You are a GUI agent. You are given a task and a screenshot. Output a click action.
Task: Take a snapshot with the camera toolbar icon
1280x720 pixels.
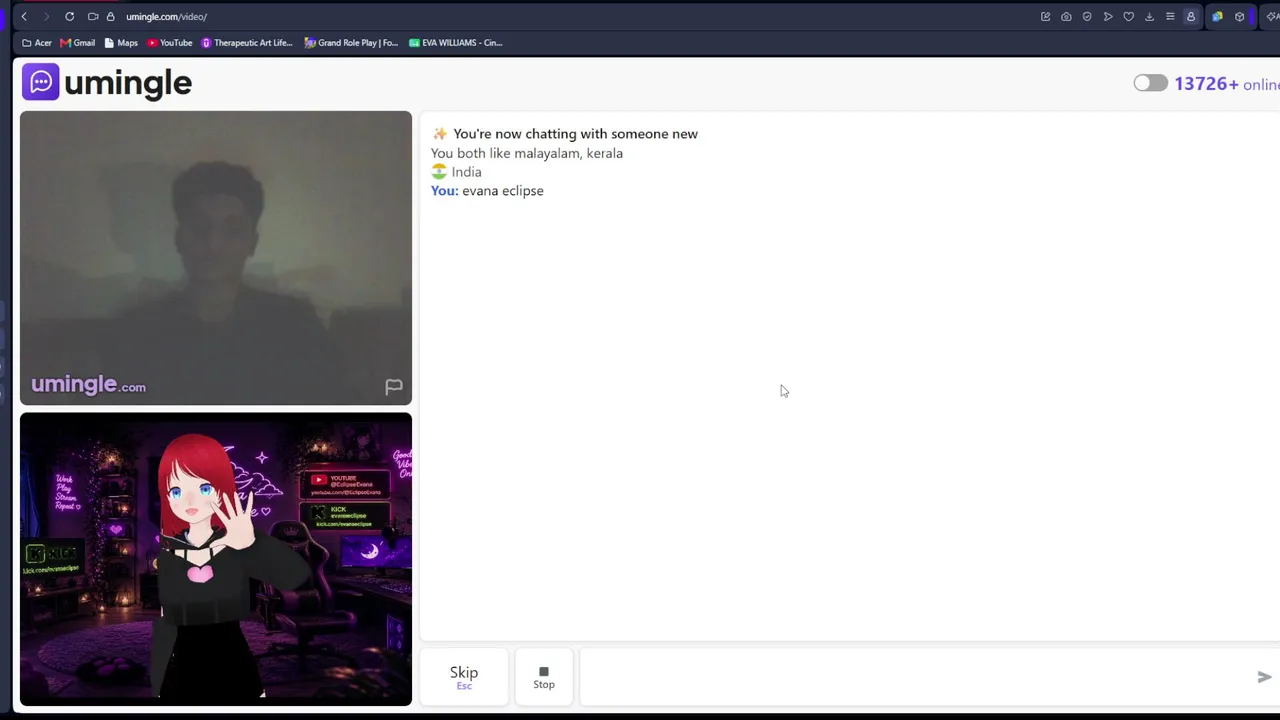[1066, 16]
